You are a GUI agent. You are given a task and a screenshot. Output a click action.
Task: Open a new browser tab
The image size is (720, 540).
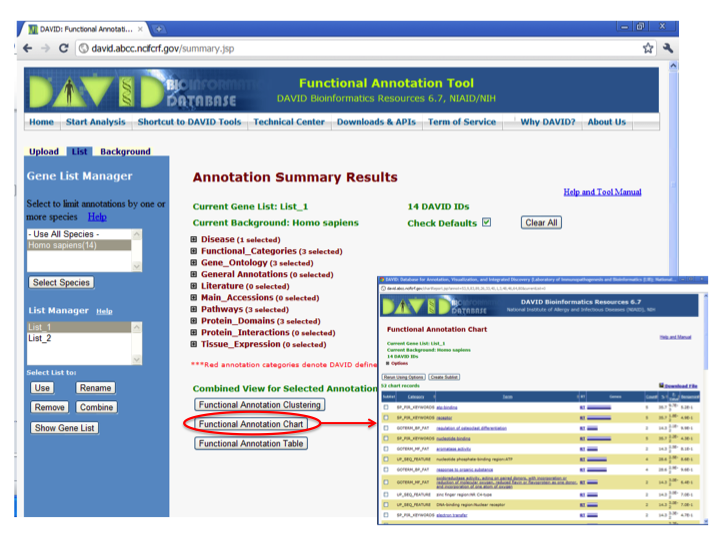coord(160,28)
